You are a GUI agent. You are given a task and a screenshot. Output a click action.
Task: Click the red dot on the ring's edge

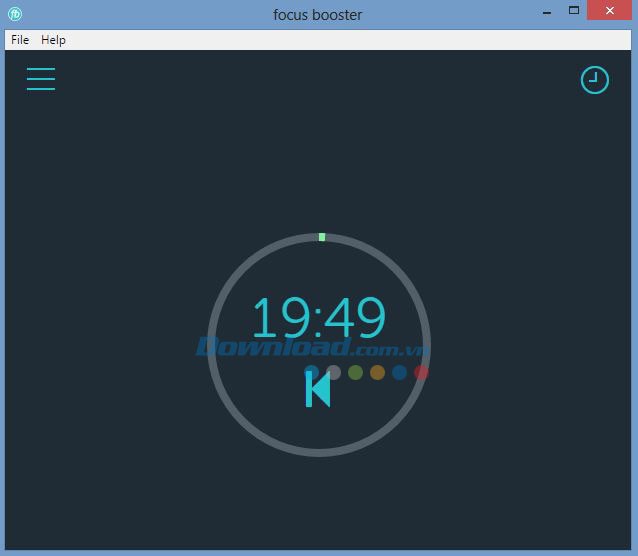421,372
